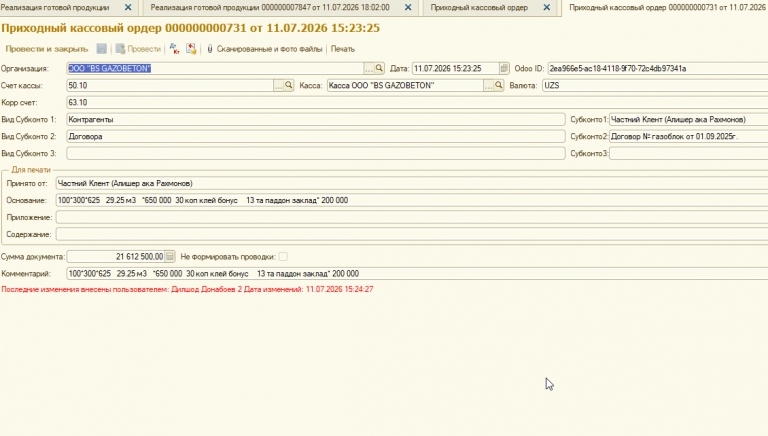Viewport: 768px width, 436px height.
Task: Click the Провести post document button
Action: coord(138,49)
